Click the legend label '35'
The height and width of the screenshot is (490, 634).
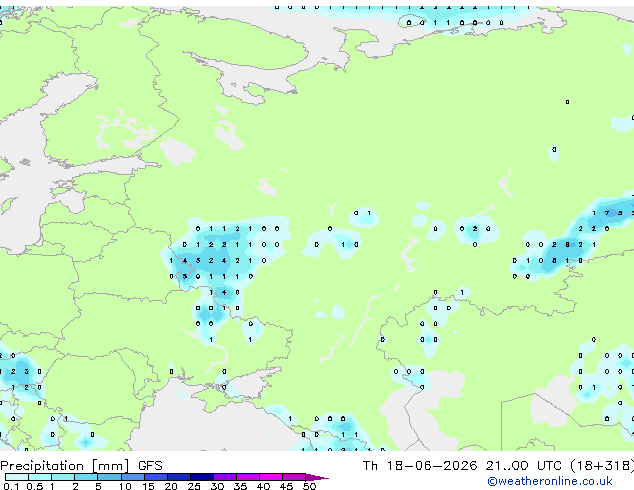(x=240, y=486)
